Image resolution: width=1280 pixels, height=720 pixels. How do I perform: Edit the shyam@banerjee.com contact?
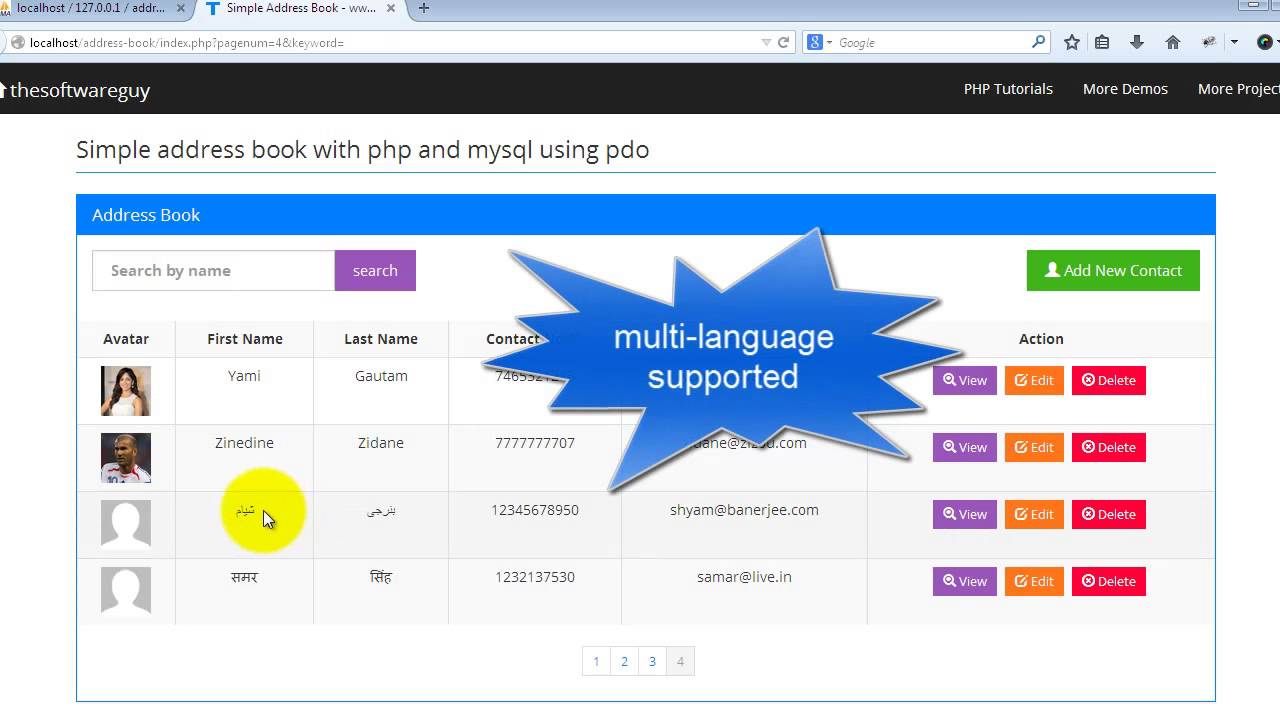point(1034,514)
